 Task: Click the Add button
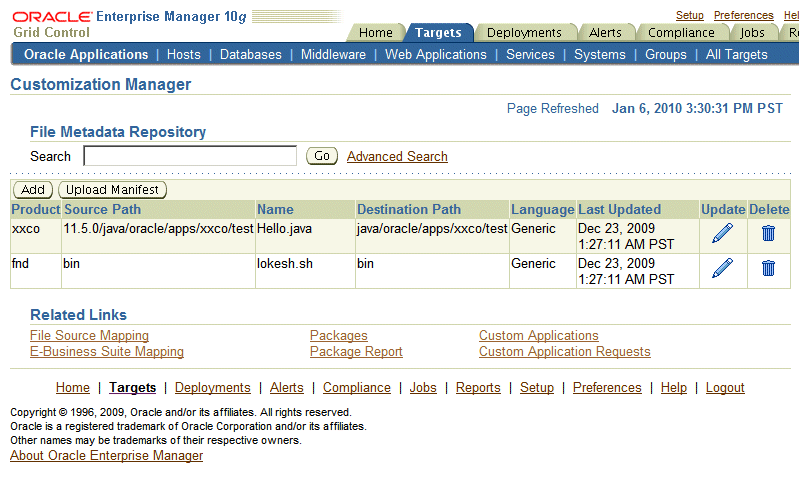click(x=33, y=190)
